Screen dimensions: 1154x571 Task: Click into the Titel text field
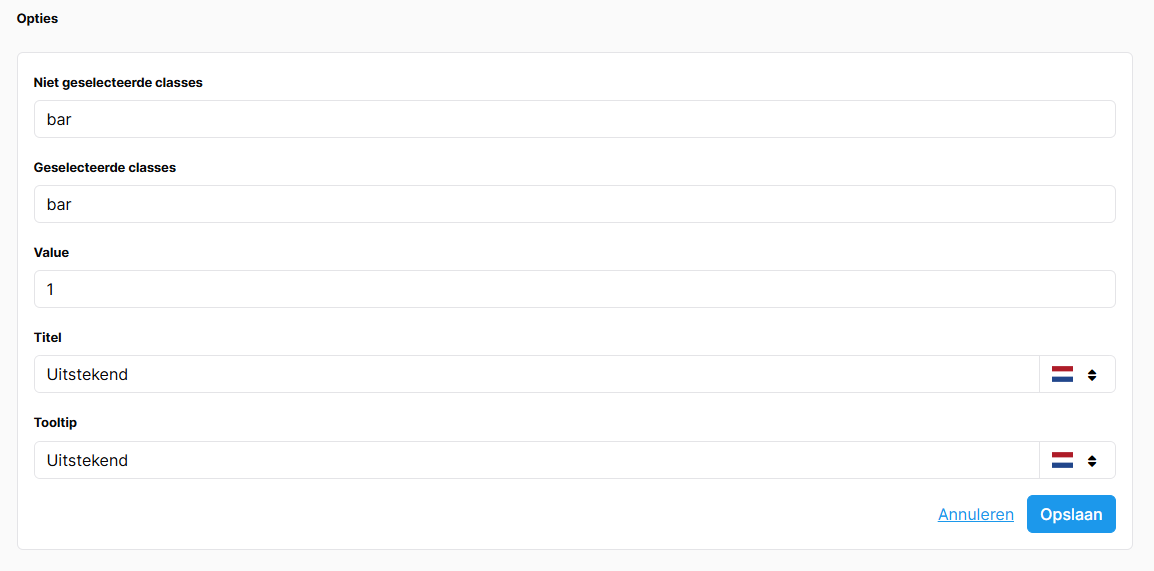pyautogui.click(x=537, y=375)
